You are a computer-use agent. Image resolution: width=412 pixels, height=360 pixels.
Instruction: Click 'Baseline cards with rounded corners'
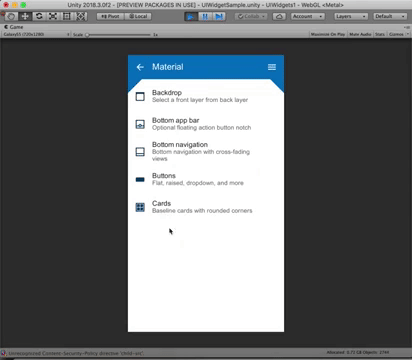202,211
